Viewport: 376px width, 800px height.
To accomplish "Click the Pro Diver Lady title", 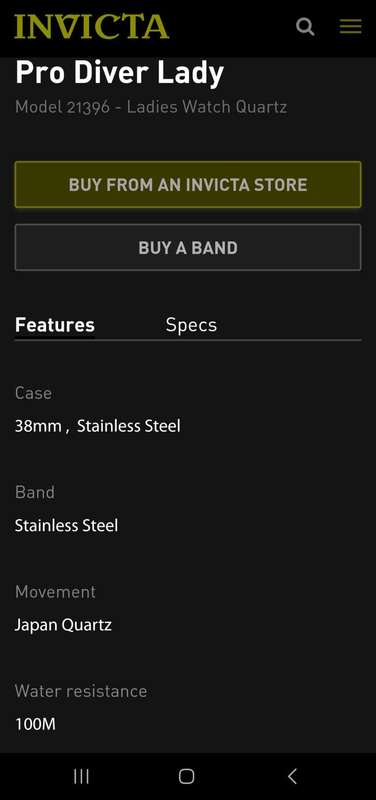I will point(119,73).
